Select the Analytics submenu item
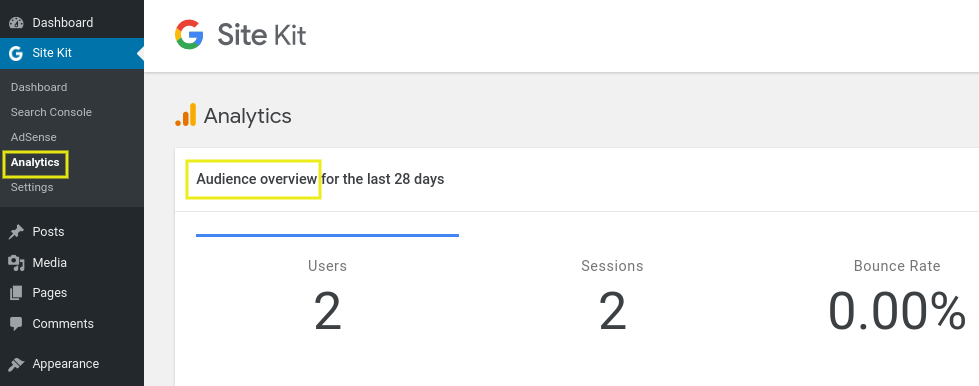Viewport: 979px width, 386px height. (x=35, y=162)
